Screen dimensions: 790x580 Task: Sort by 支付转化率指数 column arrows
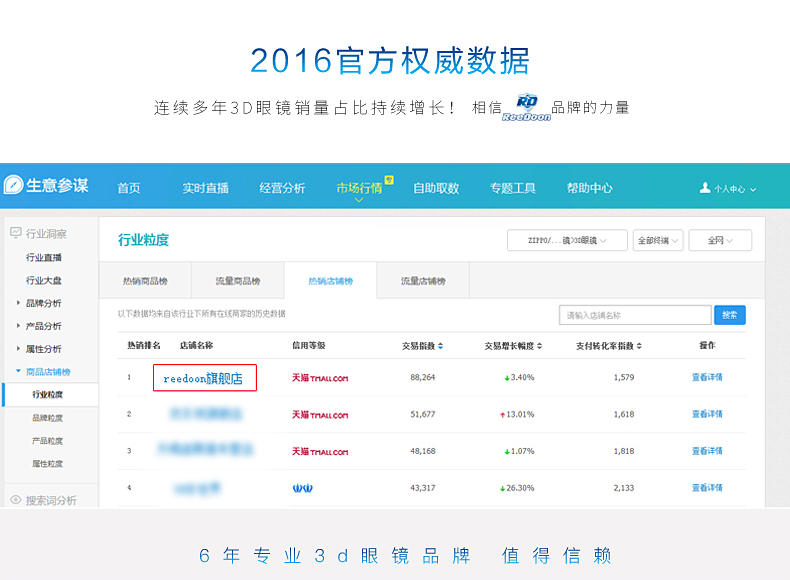click(x=639, y=346)
